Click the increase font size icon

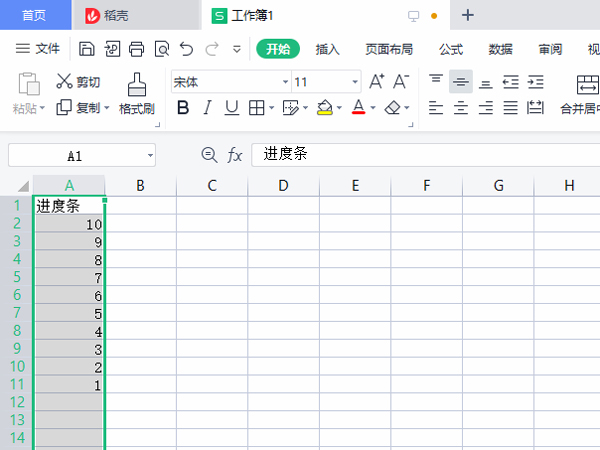(377, 82)
